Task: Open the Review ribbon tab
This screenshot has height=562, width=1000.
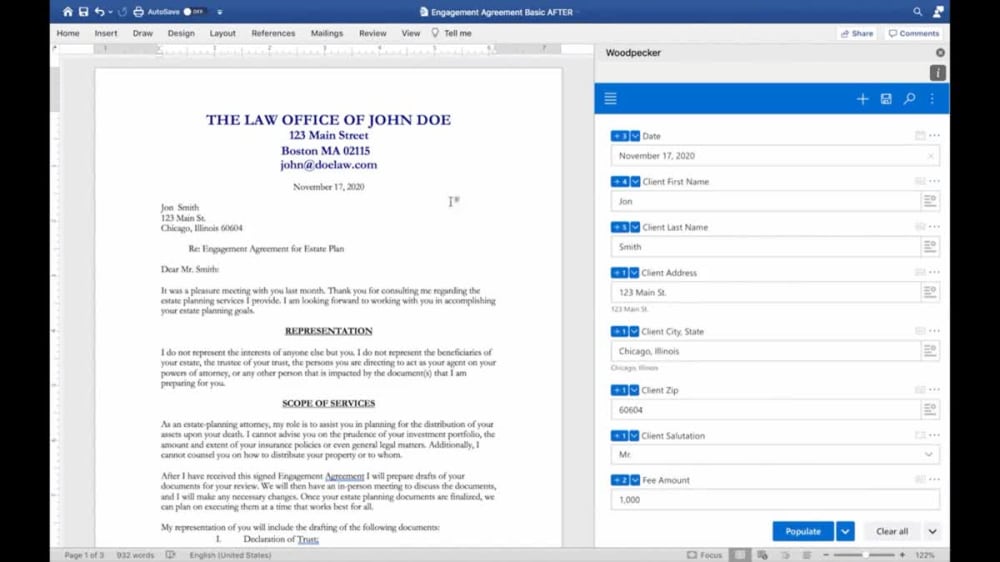Action: tap(372, 33)
